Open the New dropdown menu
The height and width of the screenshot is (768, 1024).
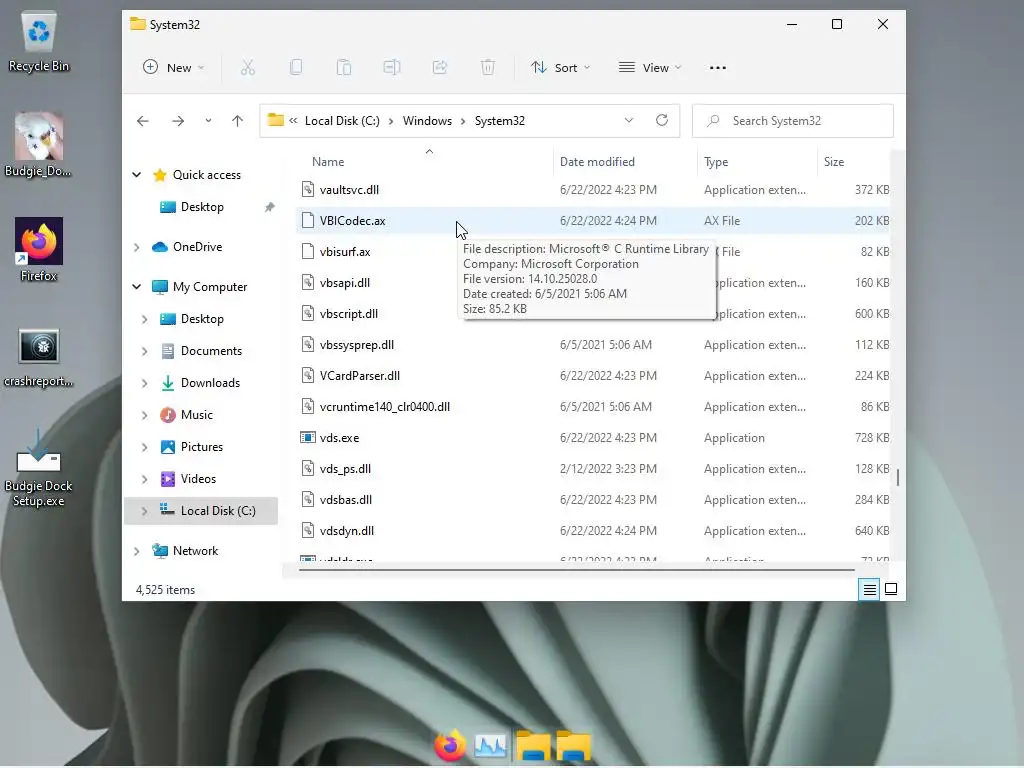click(174, 68)
